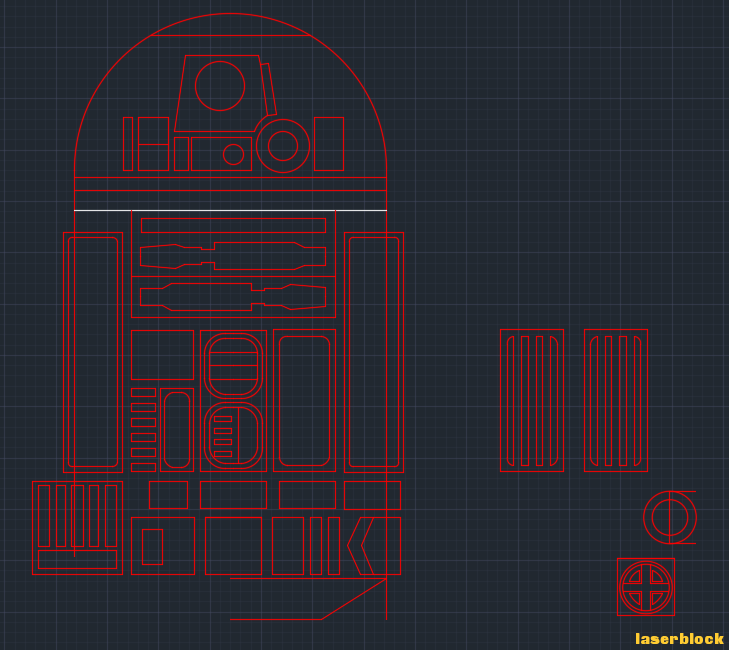
Task: Select the lower capsule with four slots
Action: (x=233, y=435)
